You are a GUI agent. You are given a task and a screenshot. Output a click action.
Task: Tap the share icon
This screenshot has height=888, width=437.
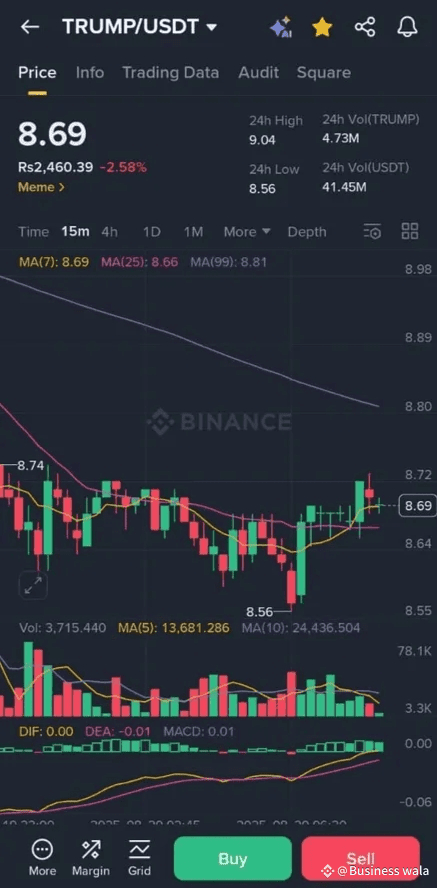click(x=365, y=27)
